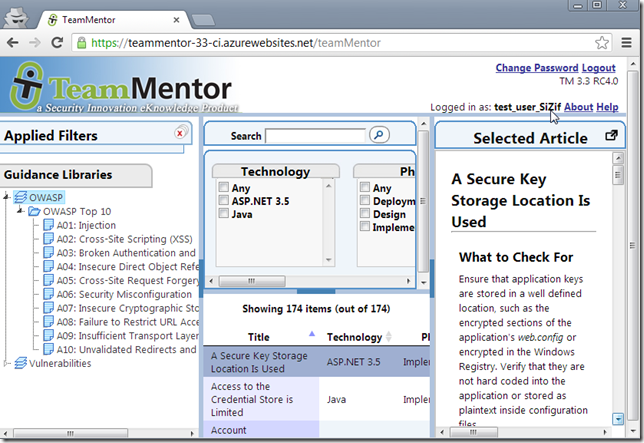
Task: Click the Vulnerabilities library icon
Action: point(21,363)
